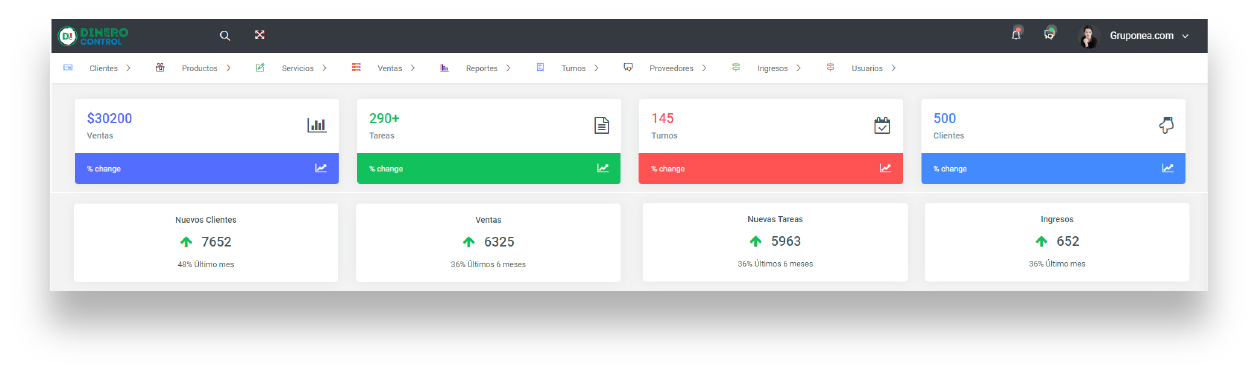
Task: Click trend line icon on green bar
Action: point(603,168)
